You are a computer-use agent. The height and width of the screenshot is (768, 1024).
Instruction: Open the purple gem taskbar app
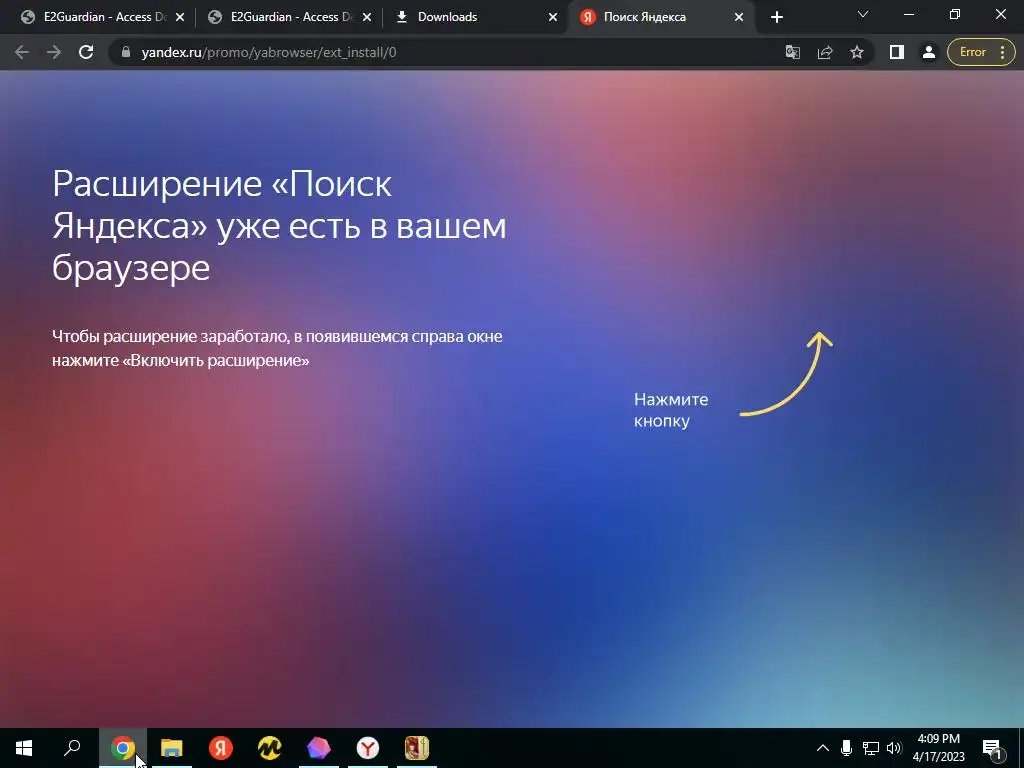[x=319, y=748]
